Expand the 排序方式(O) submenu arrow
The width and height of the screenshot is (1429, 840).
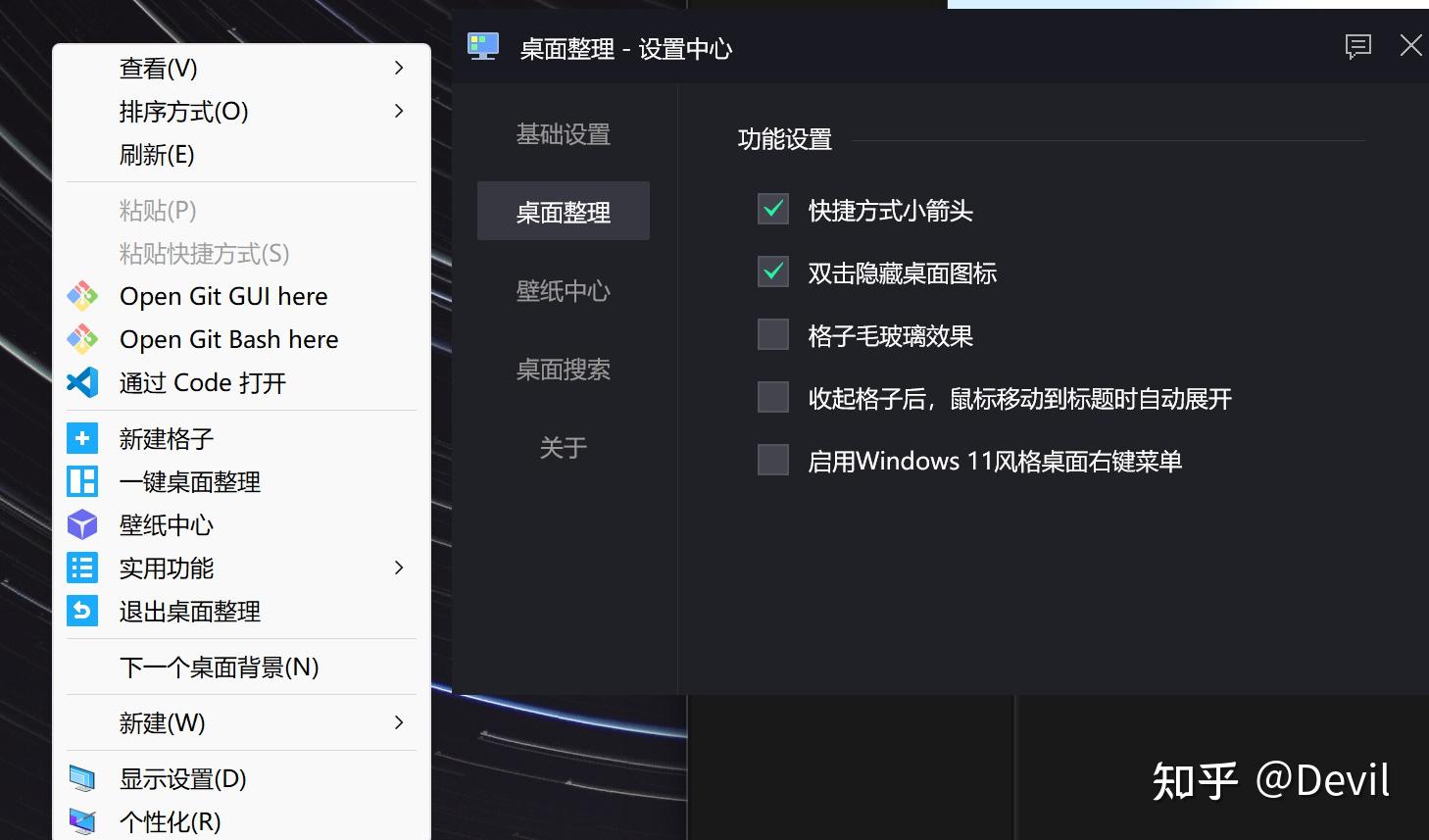click(399, 111)
